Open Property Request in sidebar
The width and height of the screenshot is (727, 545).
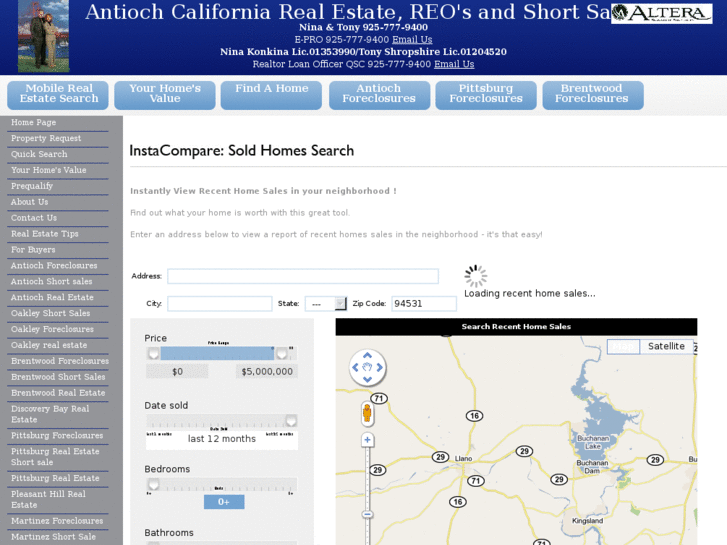point(46,138)
